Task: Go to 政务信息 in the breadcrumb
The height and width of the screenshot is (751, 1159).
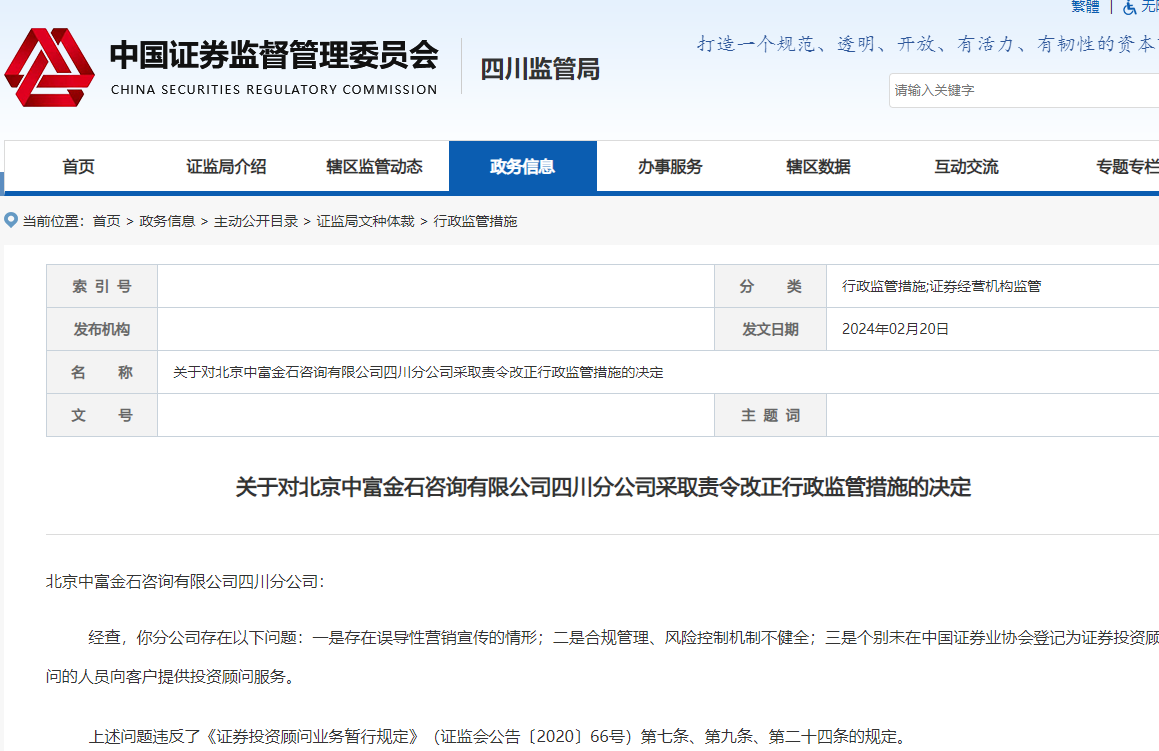Action: [x=167, y=221]
